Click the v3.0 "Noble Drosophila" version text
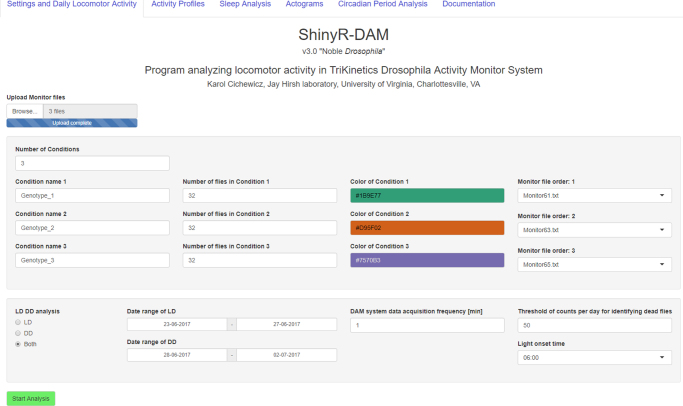The width and height of the screenshot is (683, 406). pyautogui.click(x=343, y=51)
